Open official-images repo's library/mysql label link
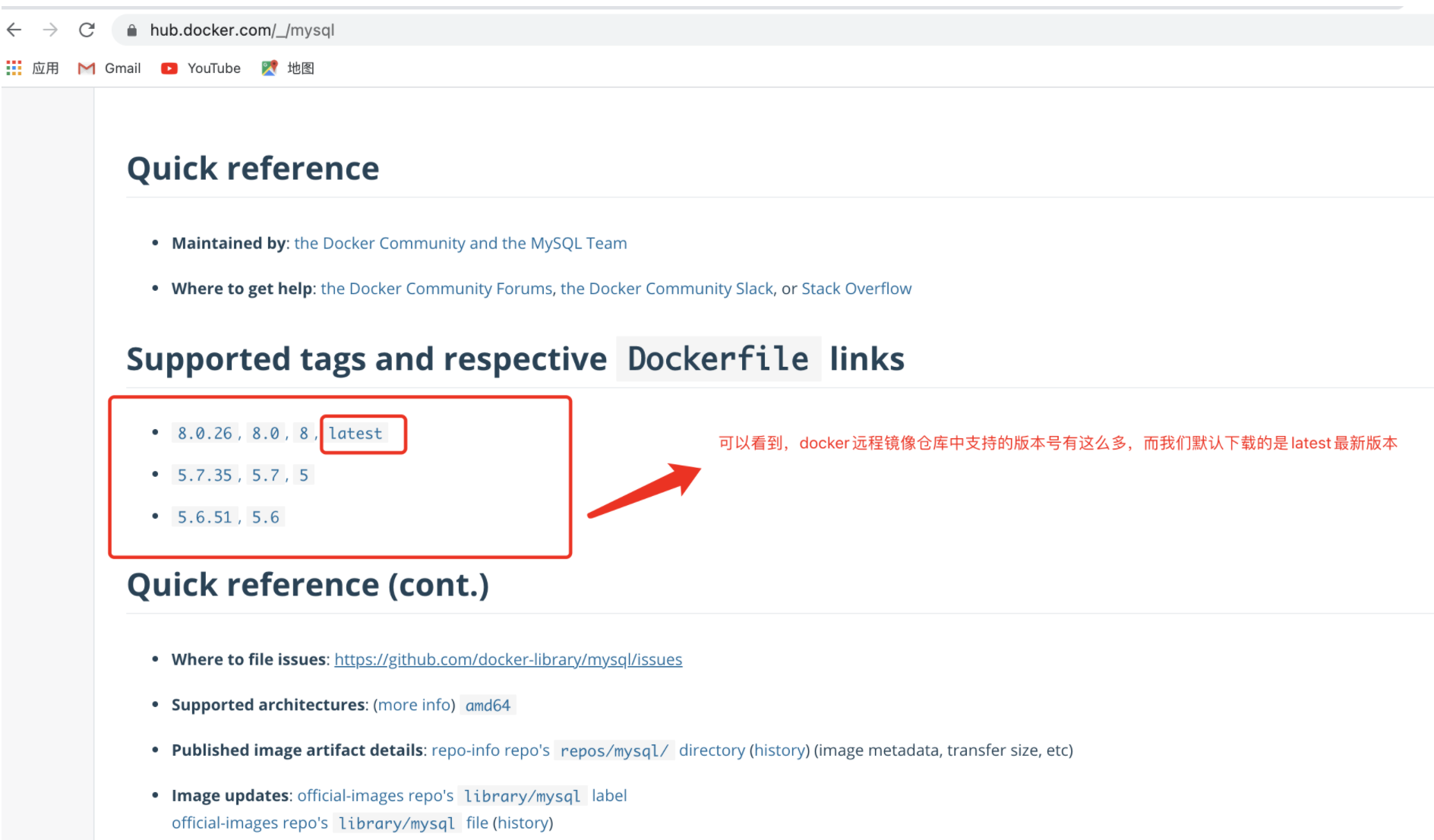The height and width of the screenshot is (840, 1434). [x=462, y=795]
